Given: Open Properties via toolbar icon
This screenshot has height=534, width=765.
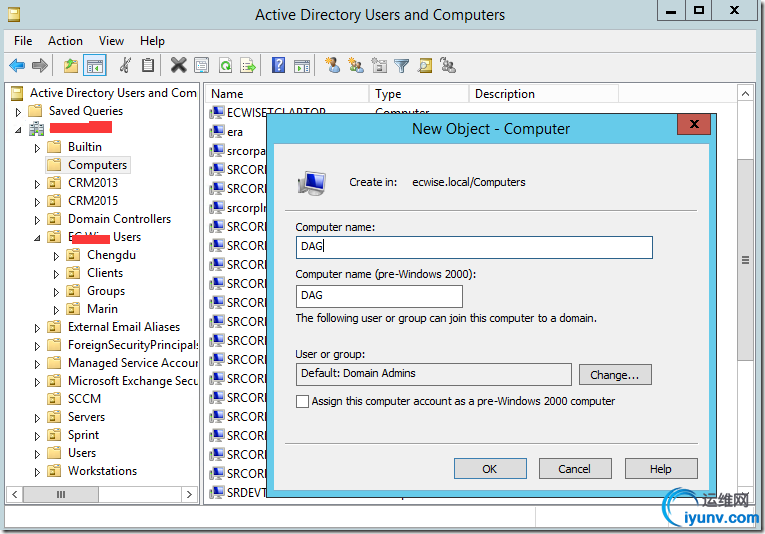Looking at the screenshot, I should pos(201,65).
